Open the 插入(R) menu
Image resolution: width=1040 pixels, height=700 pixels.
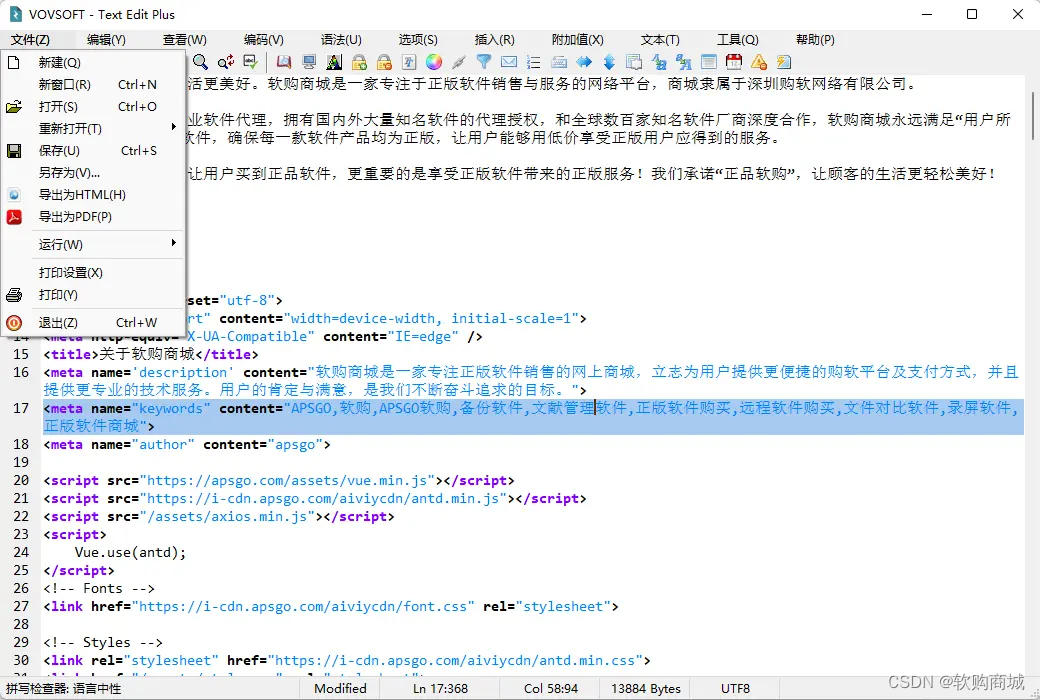click(495, 40)
